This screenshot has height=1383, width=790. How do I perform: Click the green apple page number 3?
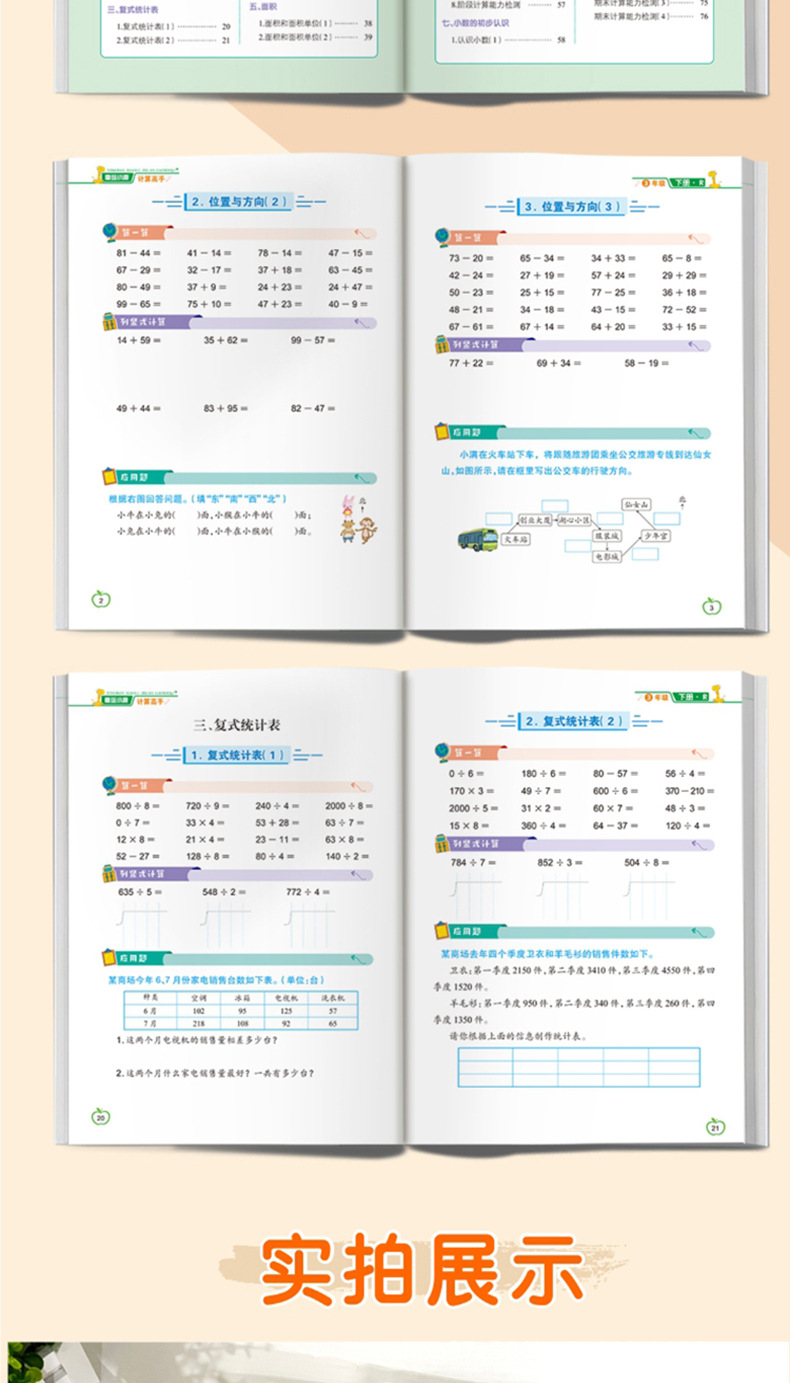pos(711,606)
